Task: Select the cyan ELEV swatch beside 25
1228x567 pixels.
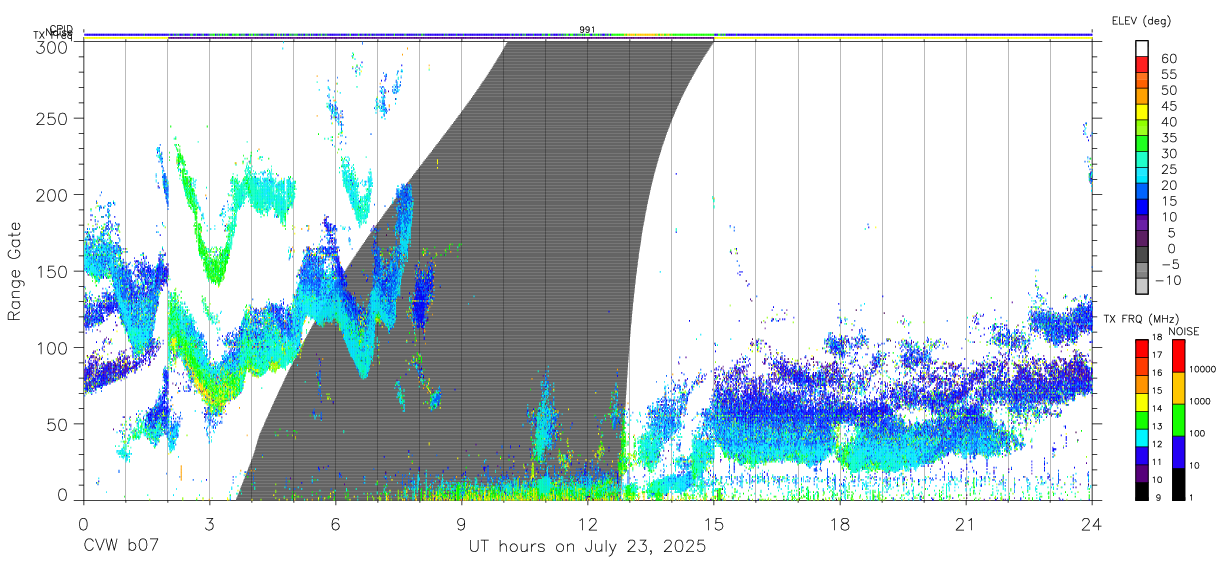Action: point(1142,175)
